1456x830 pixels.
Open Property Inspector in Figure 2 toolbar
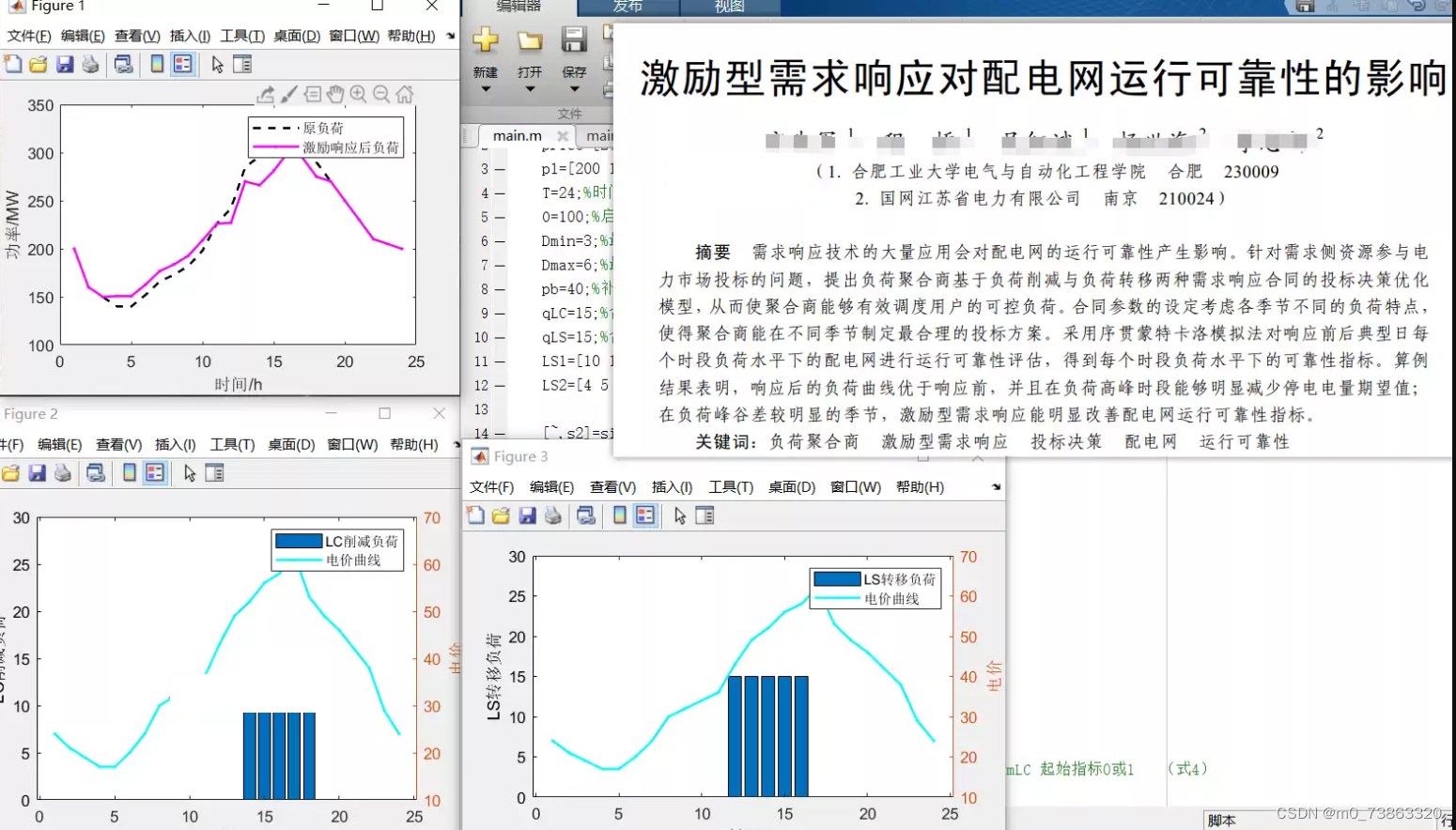[214, 473]
